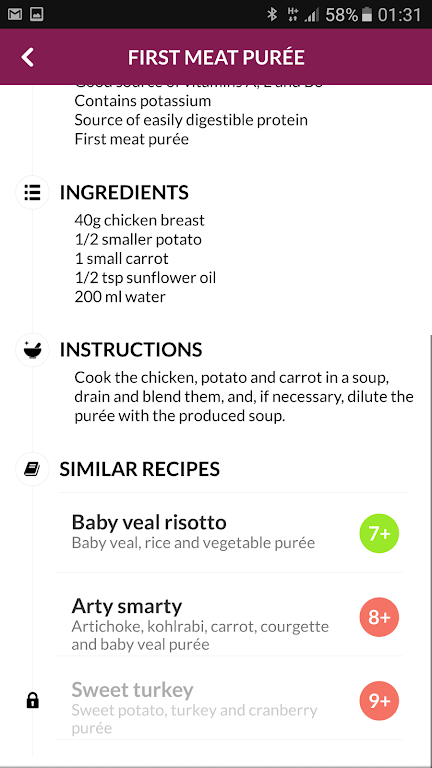Tap the Bluetooth status icon
Image resolution: width=432 pixels, height=768 pixels.
pos(272,15)
